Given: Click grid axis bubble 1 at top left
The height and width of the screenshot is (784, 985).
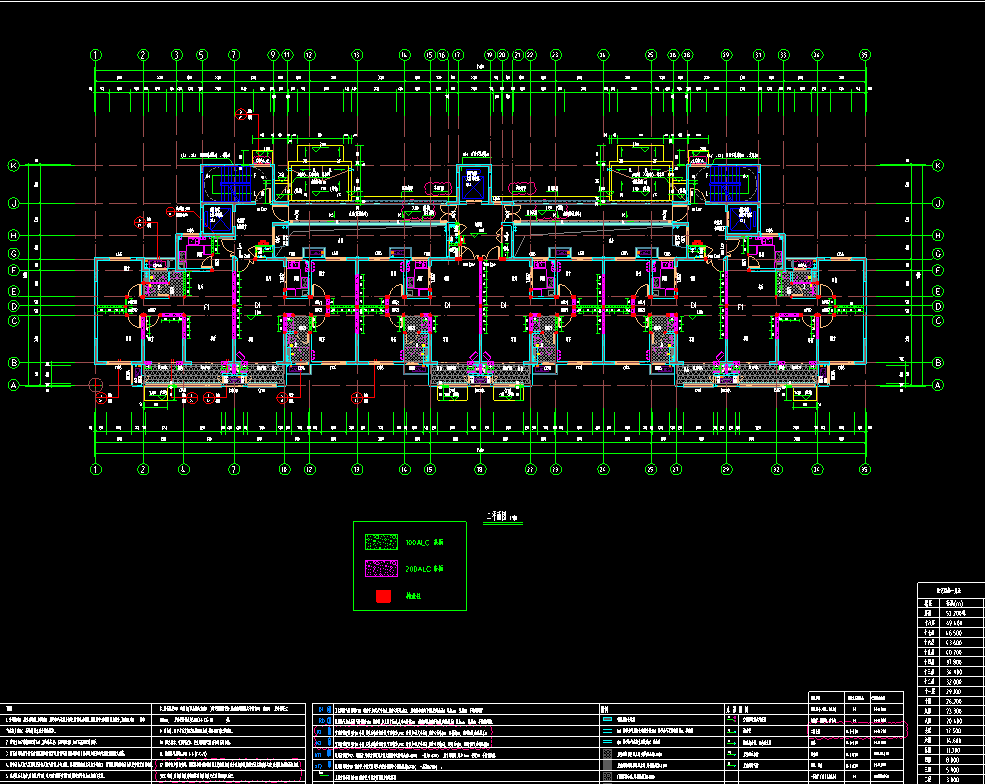Looking at the screenshot, I should pos(96,55).
